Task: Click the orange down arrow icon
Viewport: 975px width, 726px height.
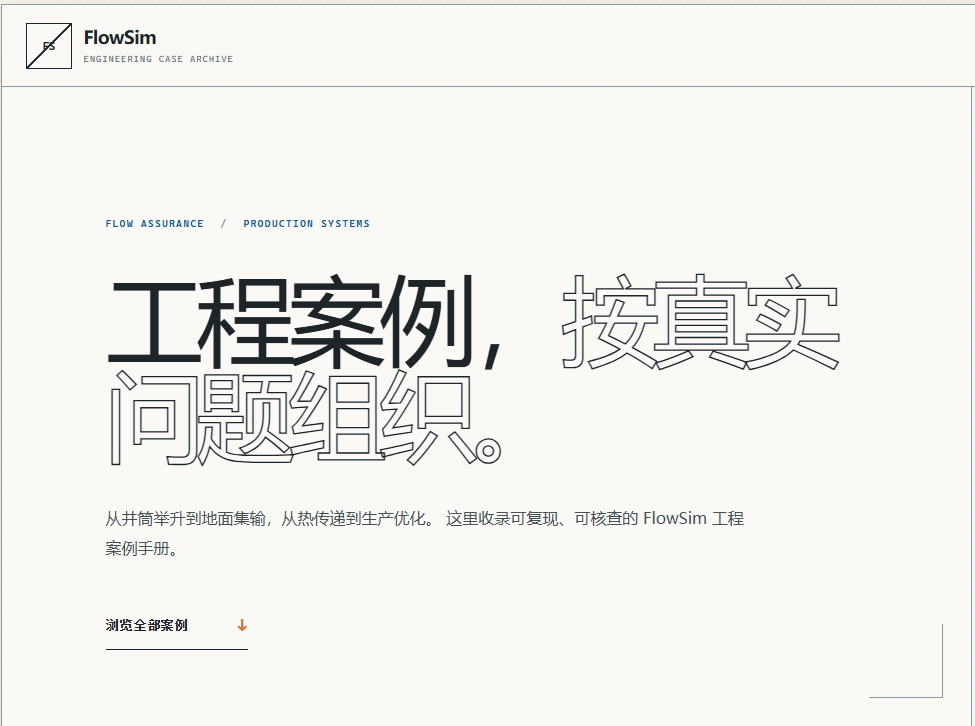Action: click(x=243, y=625)
